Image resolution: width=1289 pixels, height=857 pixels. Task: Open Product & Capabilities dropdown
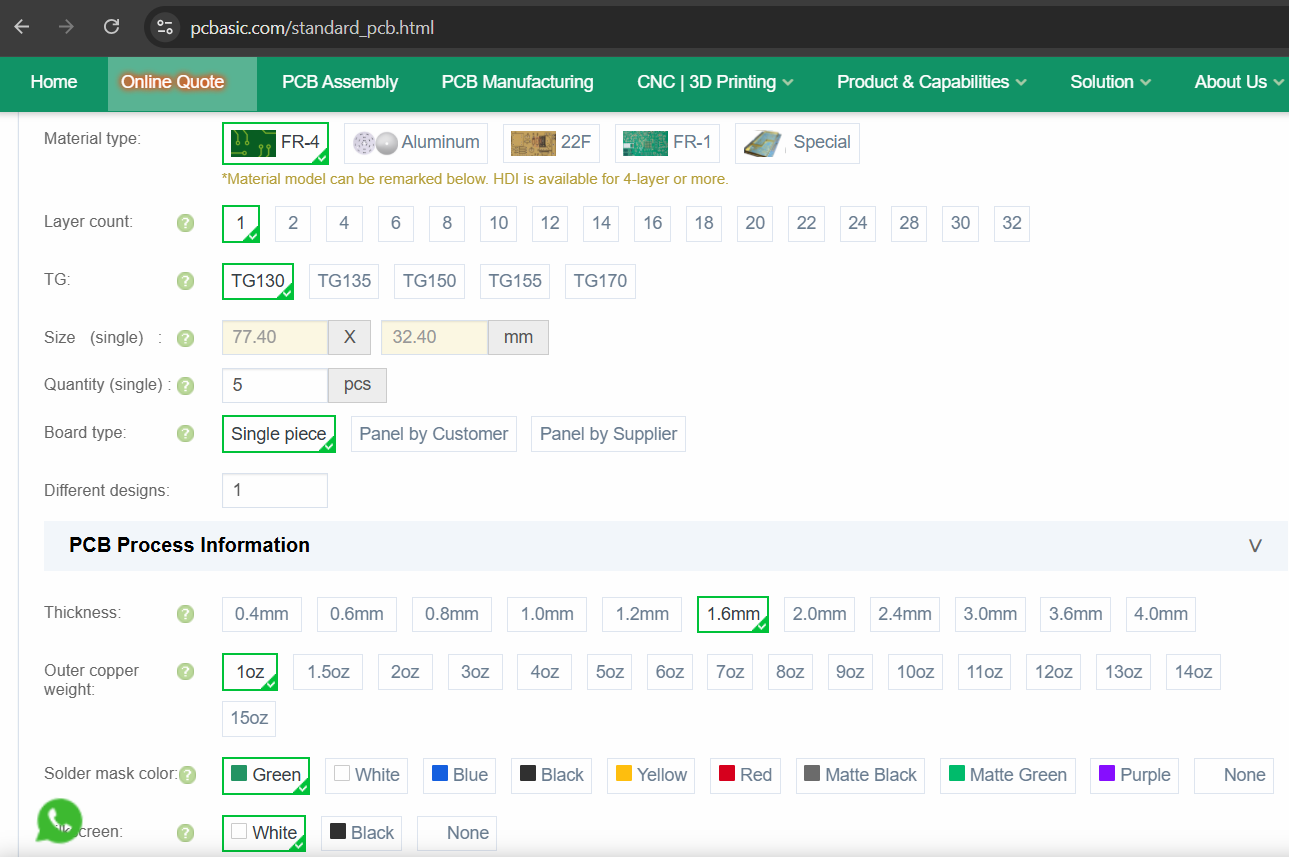(932, 82)
